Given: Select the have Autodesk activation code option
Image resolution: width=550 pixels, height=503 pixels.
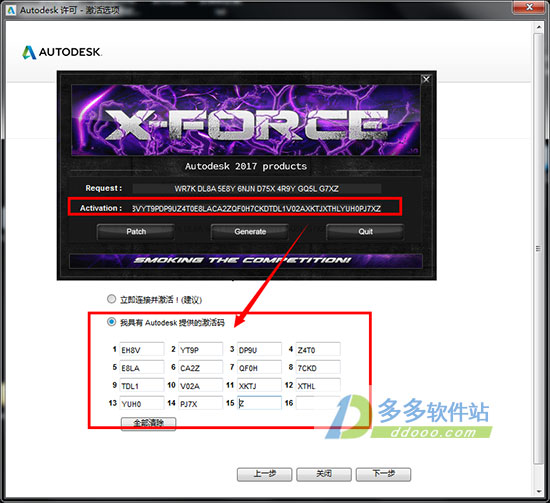Looking at the screenshot, I should (111, 322).
